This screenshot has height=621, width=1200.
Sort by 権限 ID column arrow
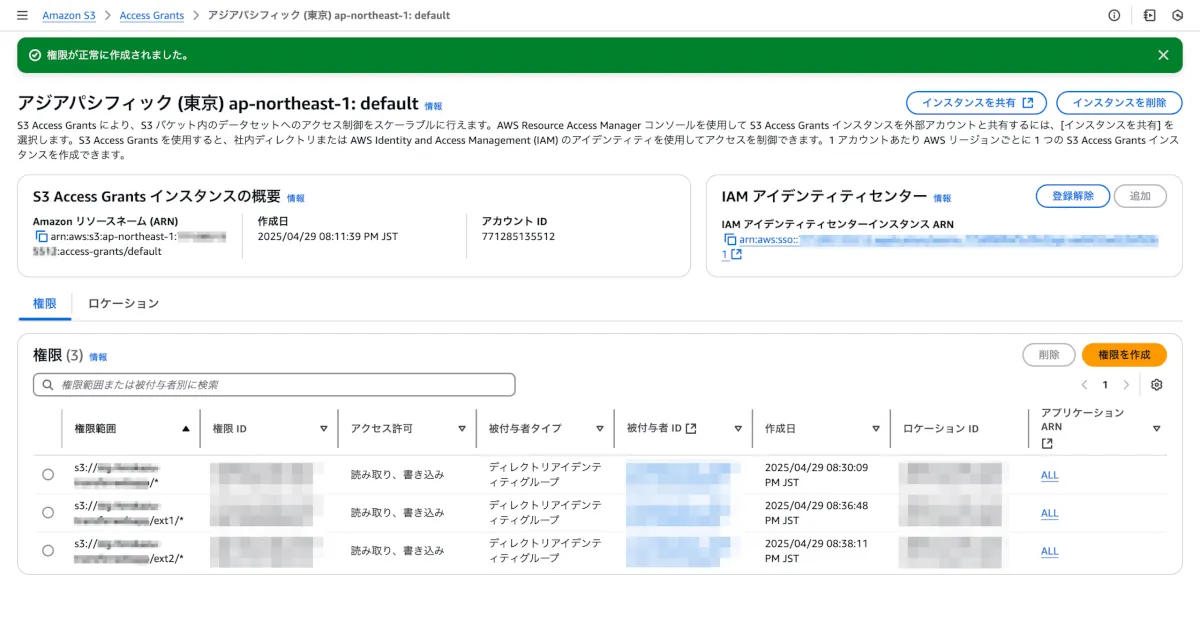coord(323,429)
